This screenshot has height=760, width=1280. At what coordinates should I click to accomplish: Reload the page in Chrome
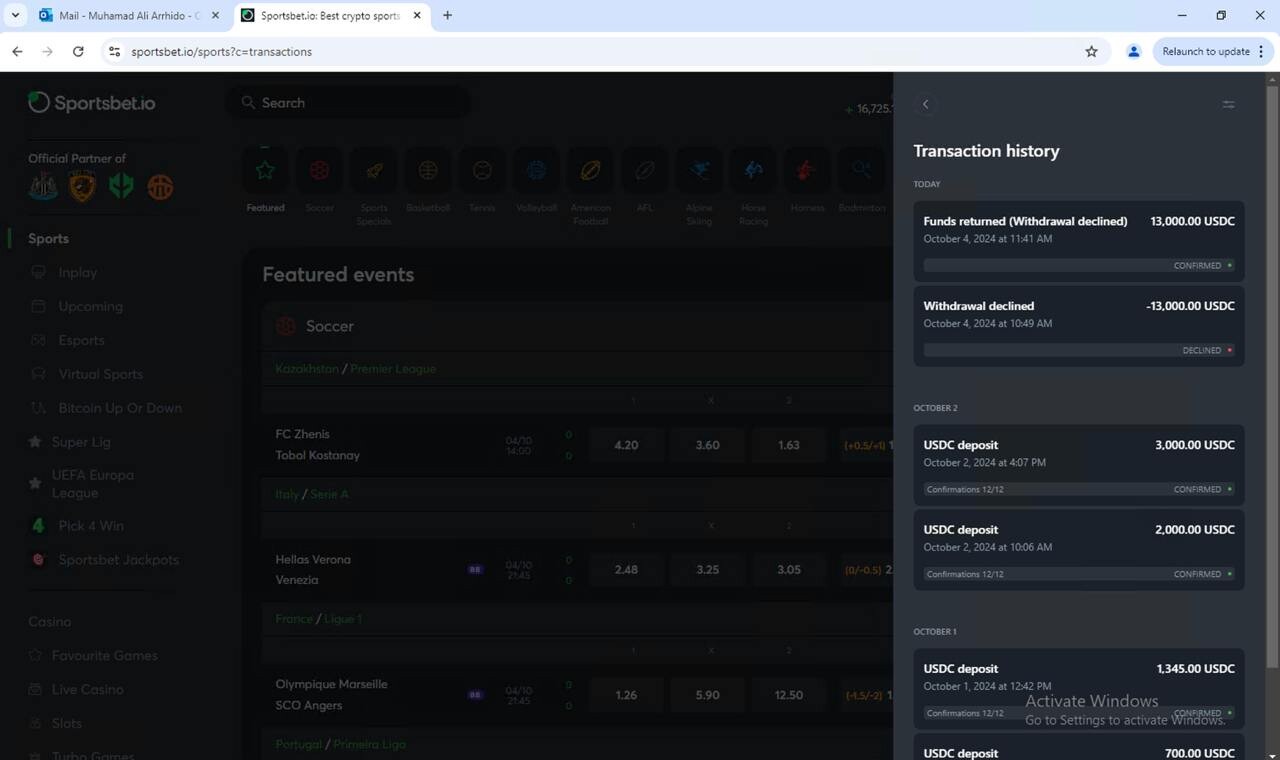(78, 51)
